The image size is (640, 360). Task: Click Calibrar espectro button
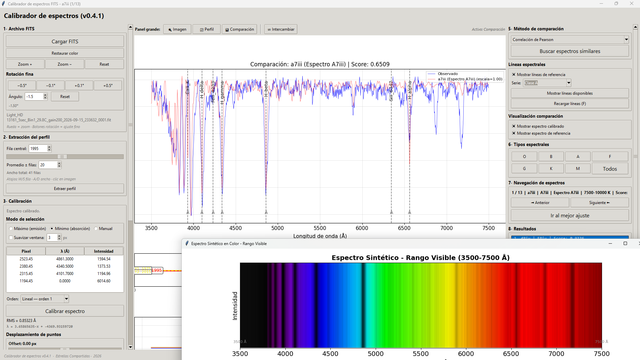(x=64, y=311)
